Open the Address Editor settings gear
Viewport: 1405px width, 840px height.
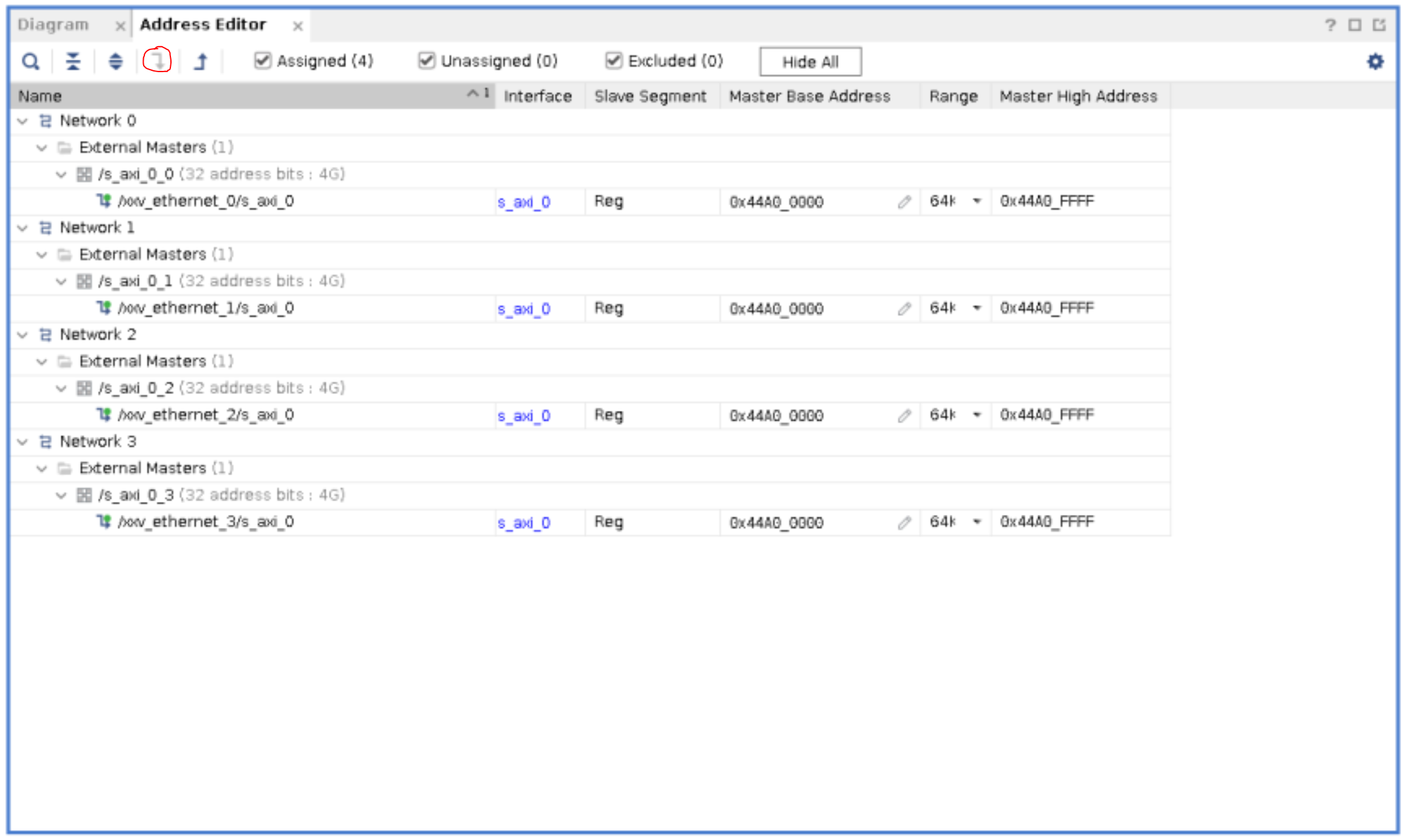pos(1375,62)
